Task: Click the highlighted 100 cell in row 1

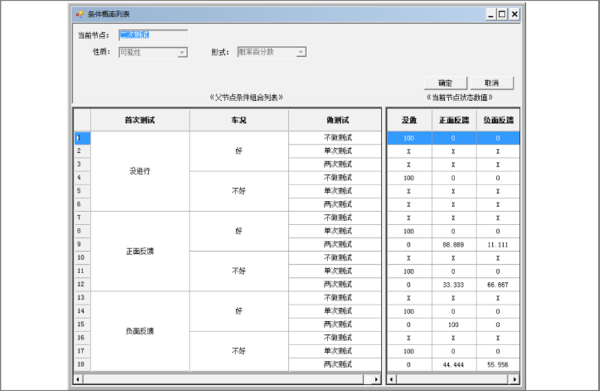Action: (x=409, y=138)
